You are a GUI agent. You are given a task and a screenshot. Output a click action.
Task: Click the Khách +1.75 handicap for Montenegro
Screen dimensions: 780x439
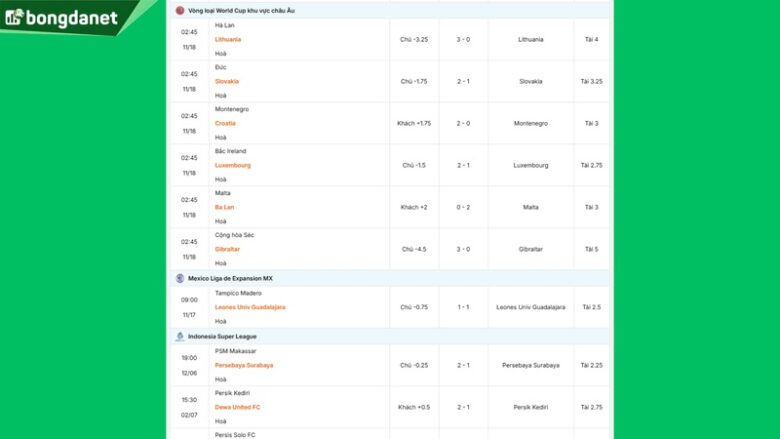click(x=414, y=123)
